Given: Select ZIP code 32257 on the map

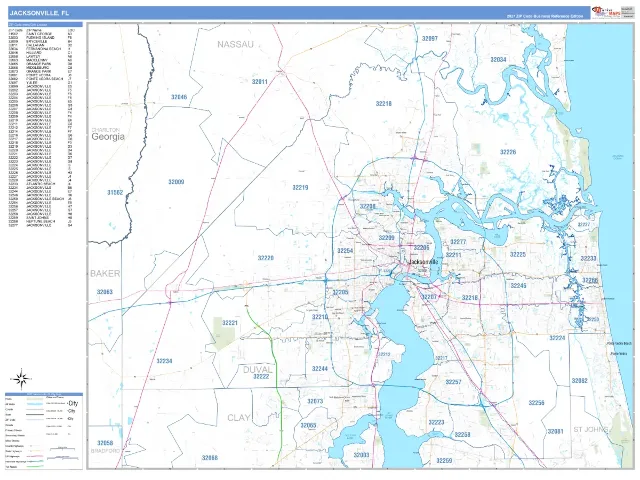Looking at the screenshot, I should click(x=453, y=382).
